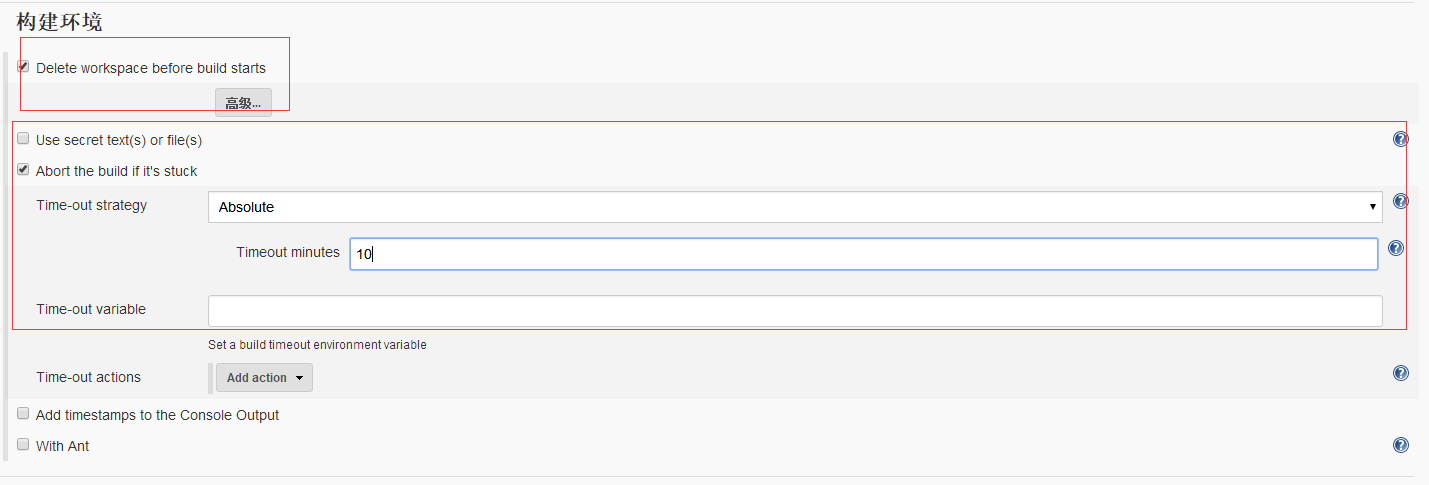This screenshot has width=1429, height=485.
Task: Open help for Time-out actions row
Action: tap(1400, 373)
